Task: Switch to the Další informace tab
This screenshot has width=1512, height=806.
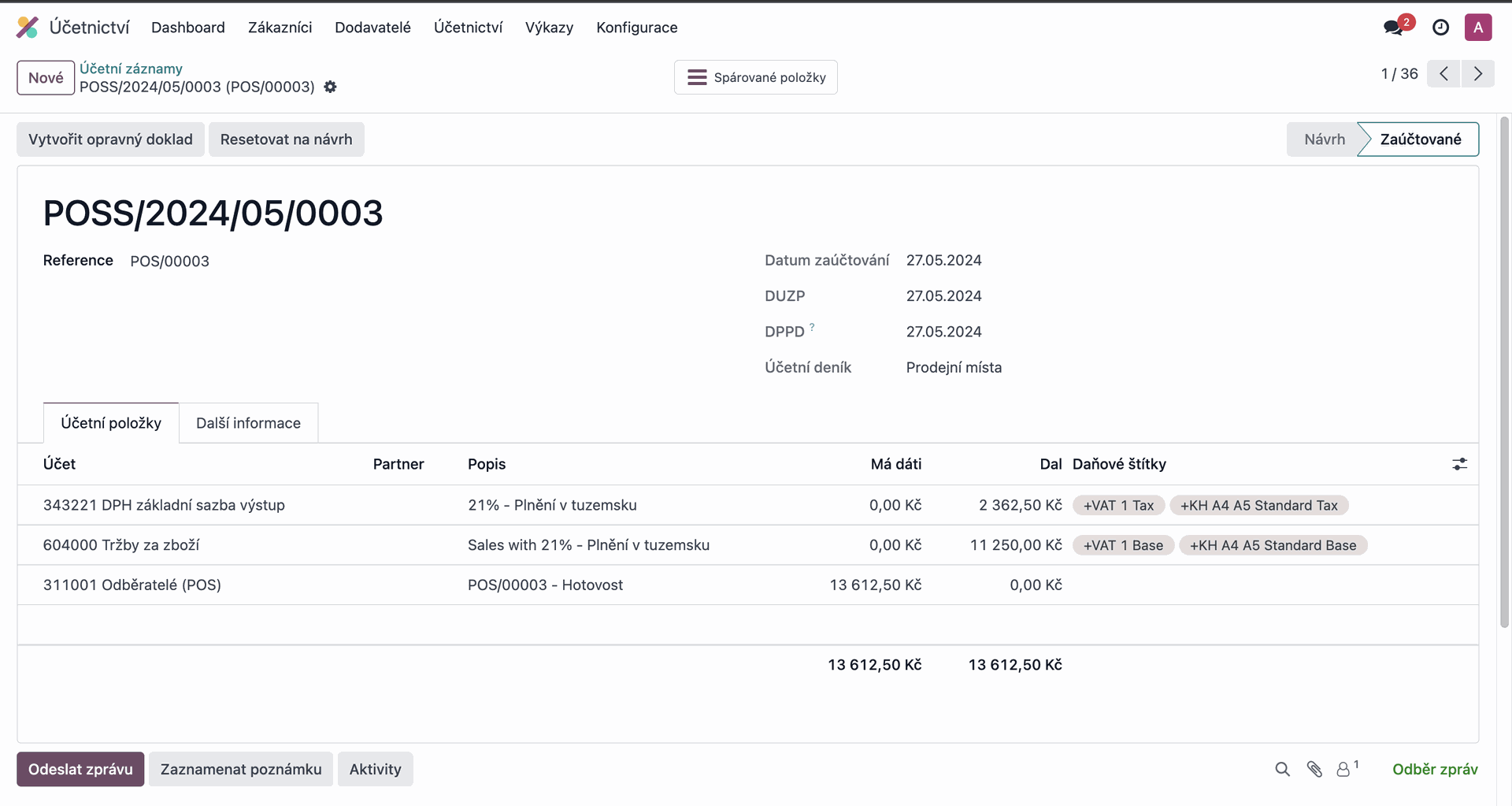Action: point(248,423)
